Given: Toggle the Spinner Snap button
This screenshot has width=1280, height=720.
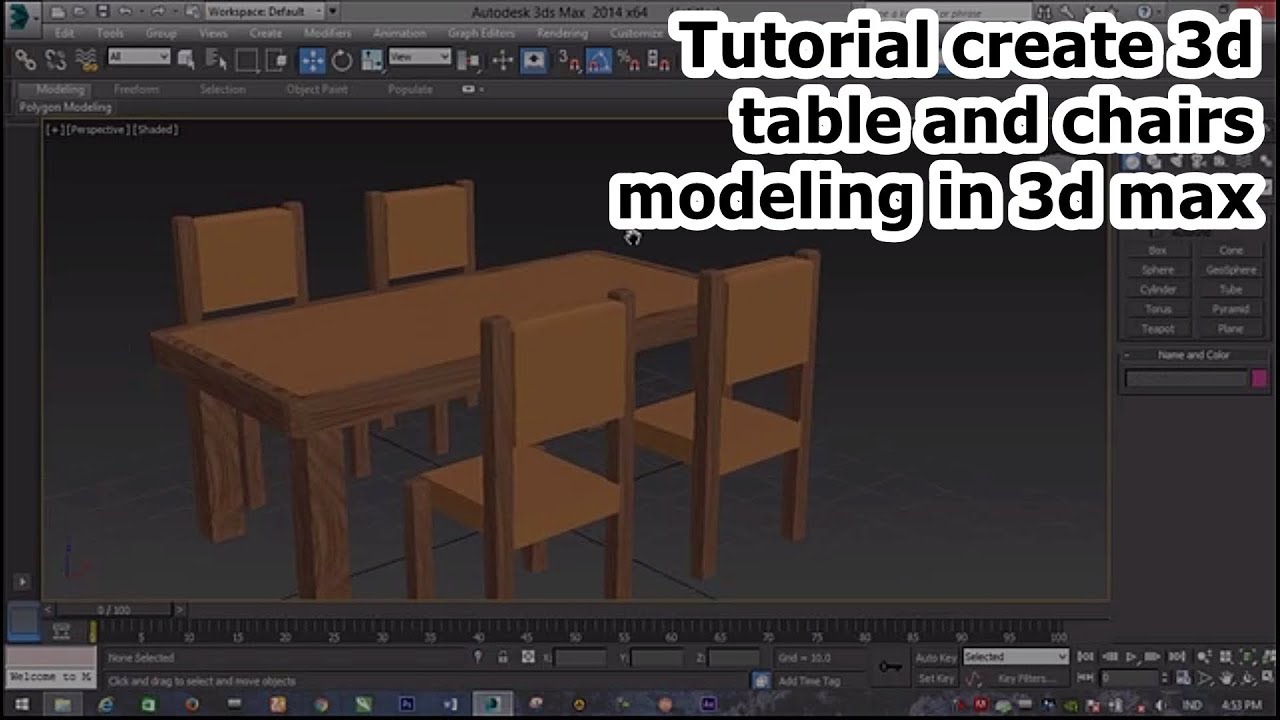Looking at the screenshot, I should pyautogui.click(x=658, y=61).
